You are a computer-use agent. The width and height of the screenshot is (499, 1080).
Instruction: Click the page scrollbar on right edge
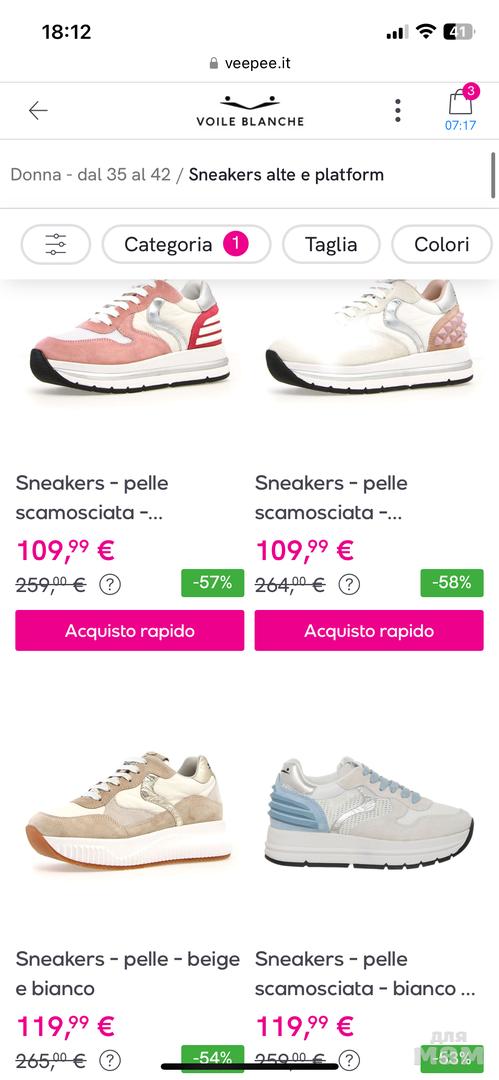pos(493,176)
